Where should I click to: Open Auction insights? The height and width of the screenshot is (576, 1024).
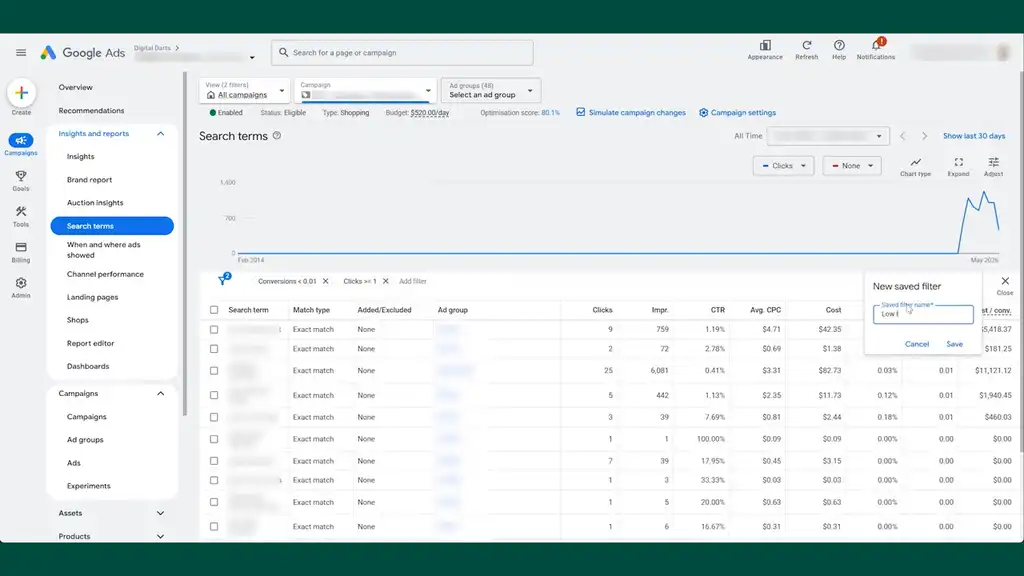[x=95, y=203]
